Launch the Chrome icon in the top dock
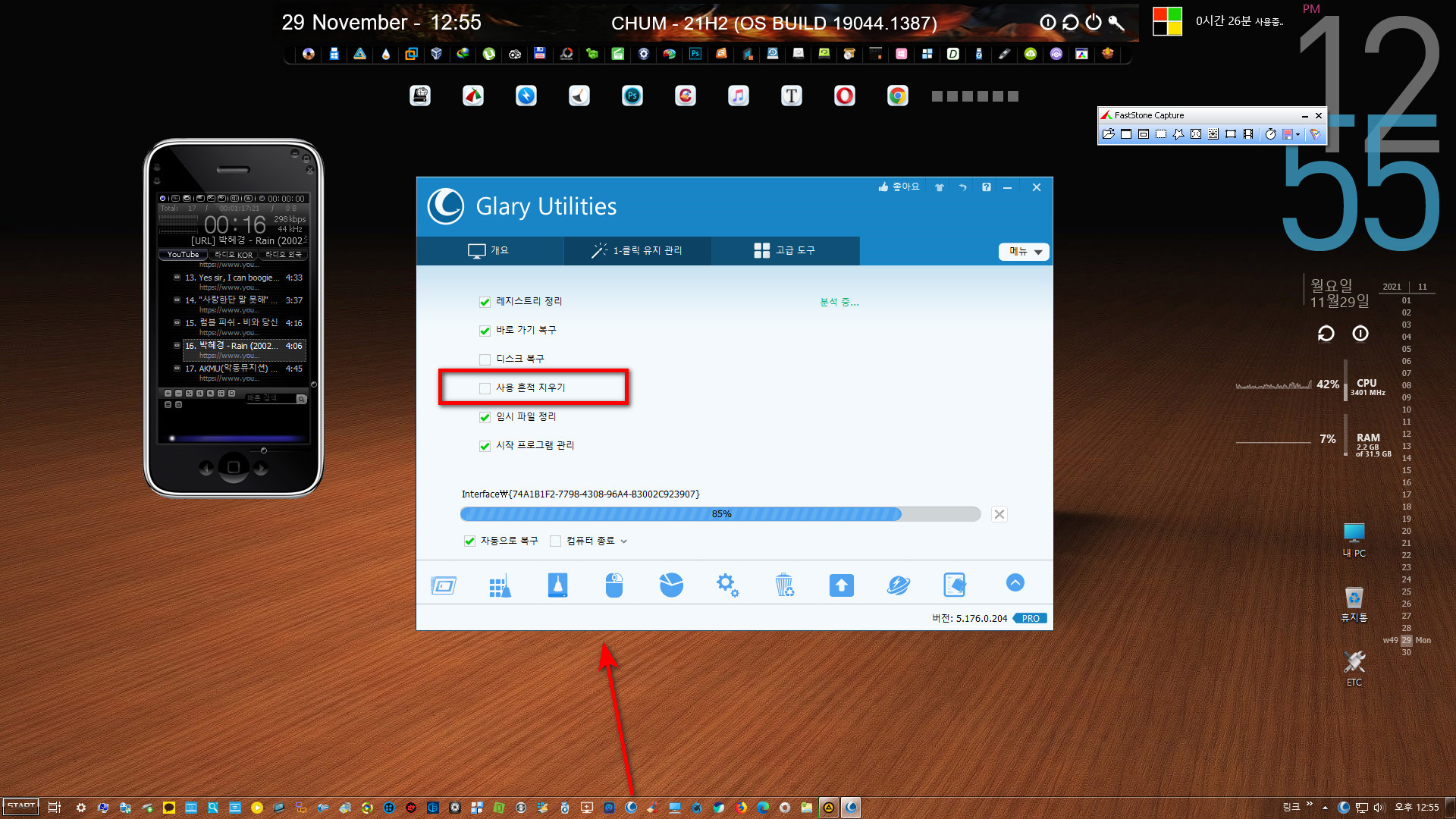The height and width of the screenshot is (819, 1456). click(x=898, y=96)
